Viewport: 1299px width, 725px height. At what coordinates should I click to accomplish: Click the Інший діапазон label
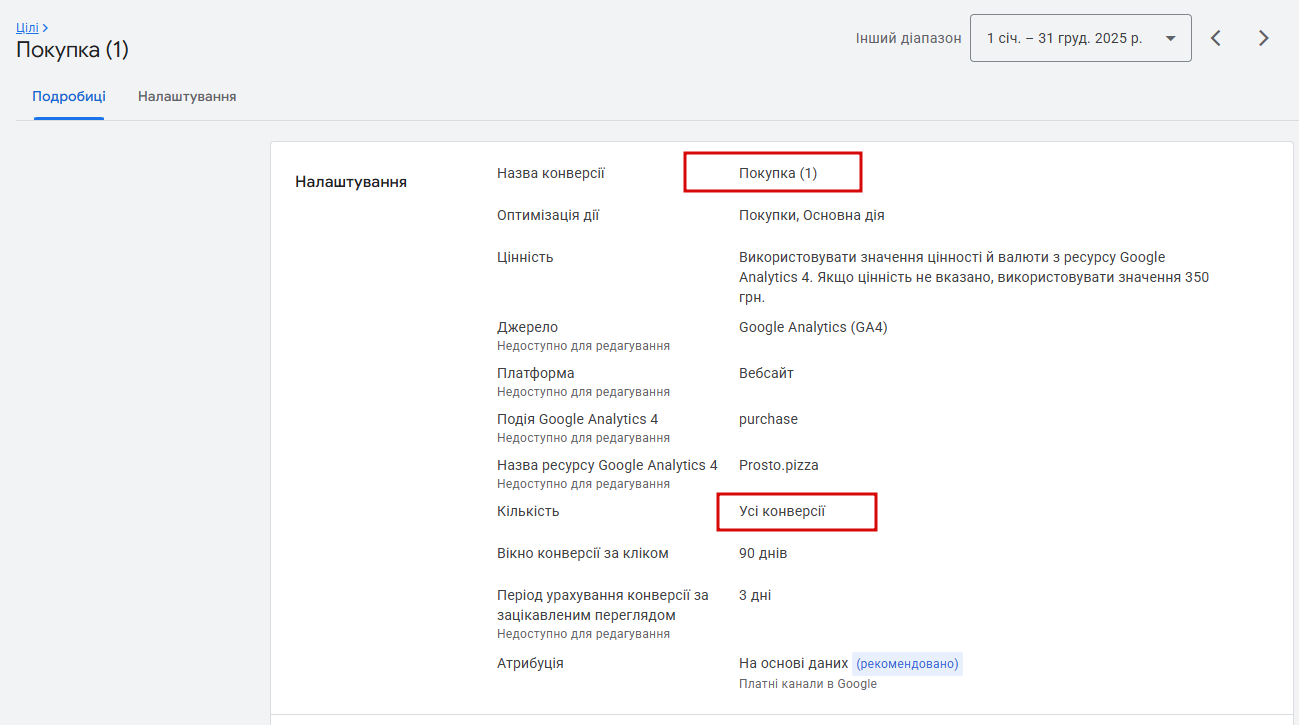point(908,38)
